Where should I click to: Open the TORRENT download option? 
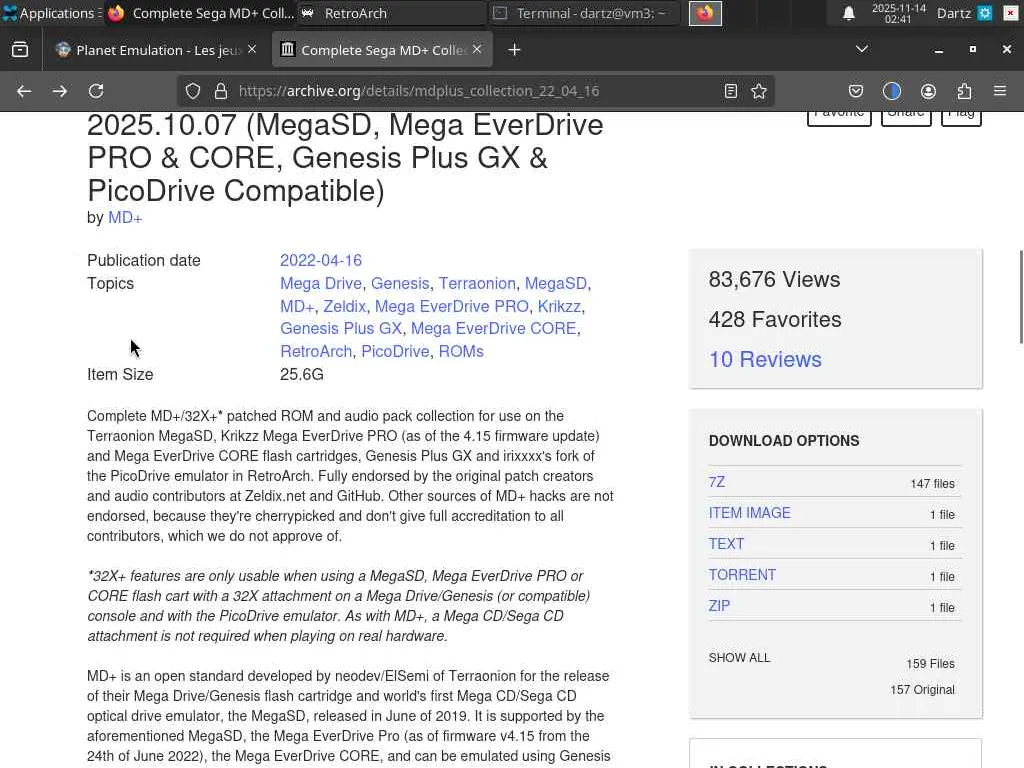[742, 575]
